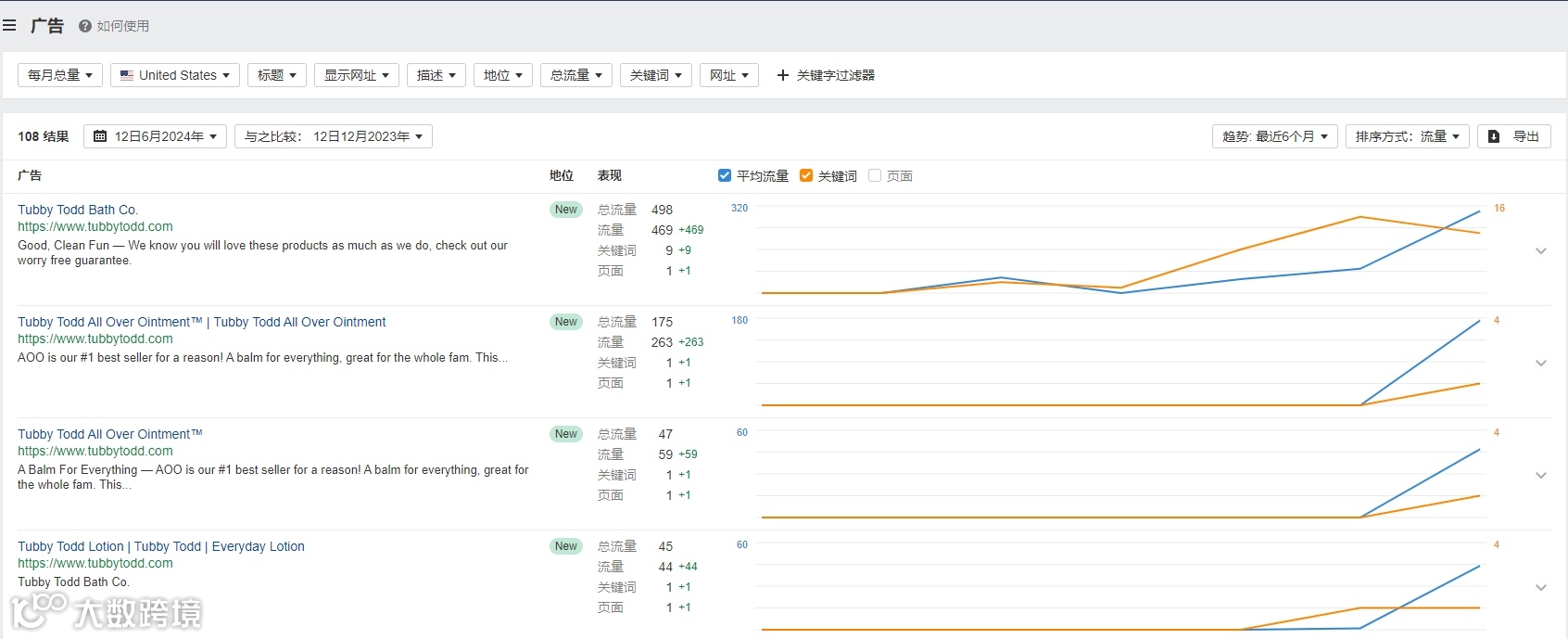1568x639 pixels.
Task: Open the 排序方式: 流量 dropdown
Action: (1407, 136)
